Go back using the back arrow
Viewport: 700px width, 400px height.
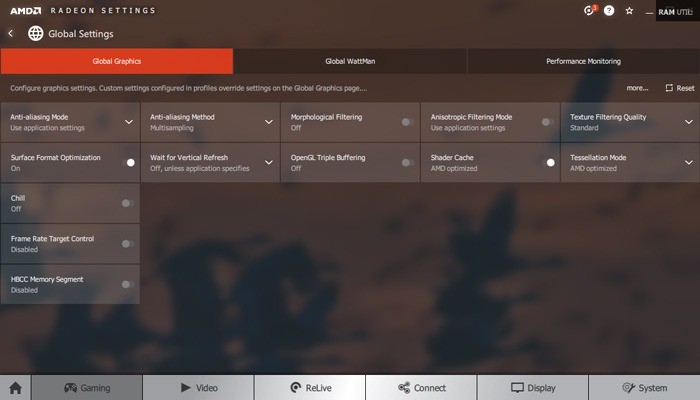click(10, 33)
